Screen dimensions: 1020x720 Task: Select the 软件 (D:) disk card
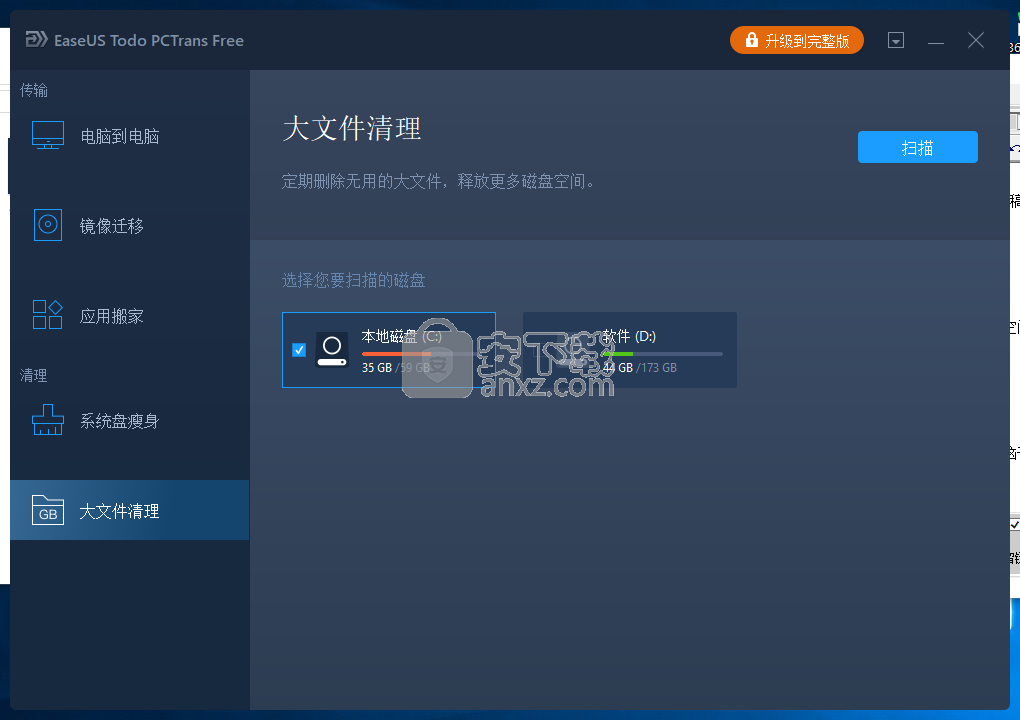[x=630, y=350]
